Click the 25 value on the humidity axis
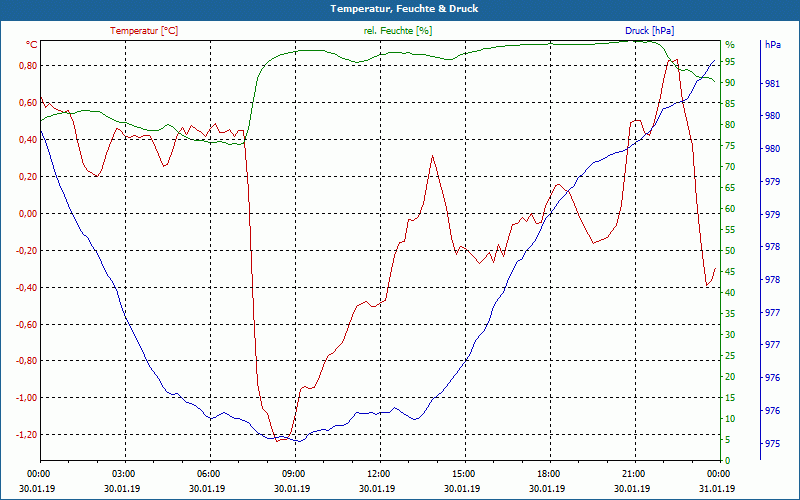This screenshot has height=500, width=800. pyautogui.click(x=730, y=356)
